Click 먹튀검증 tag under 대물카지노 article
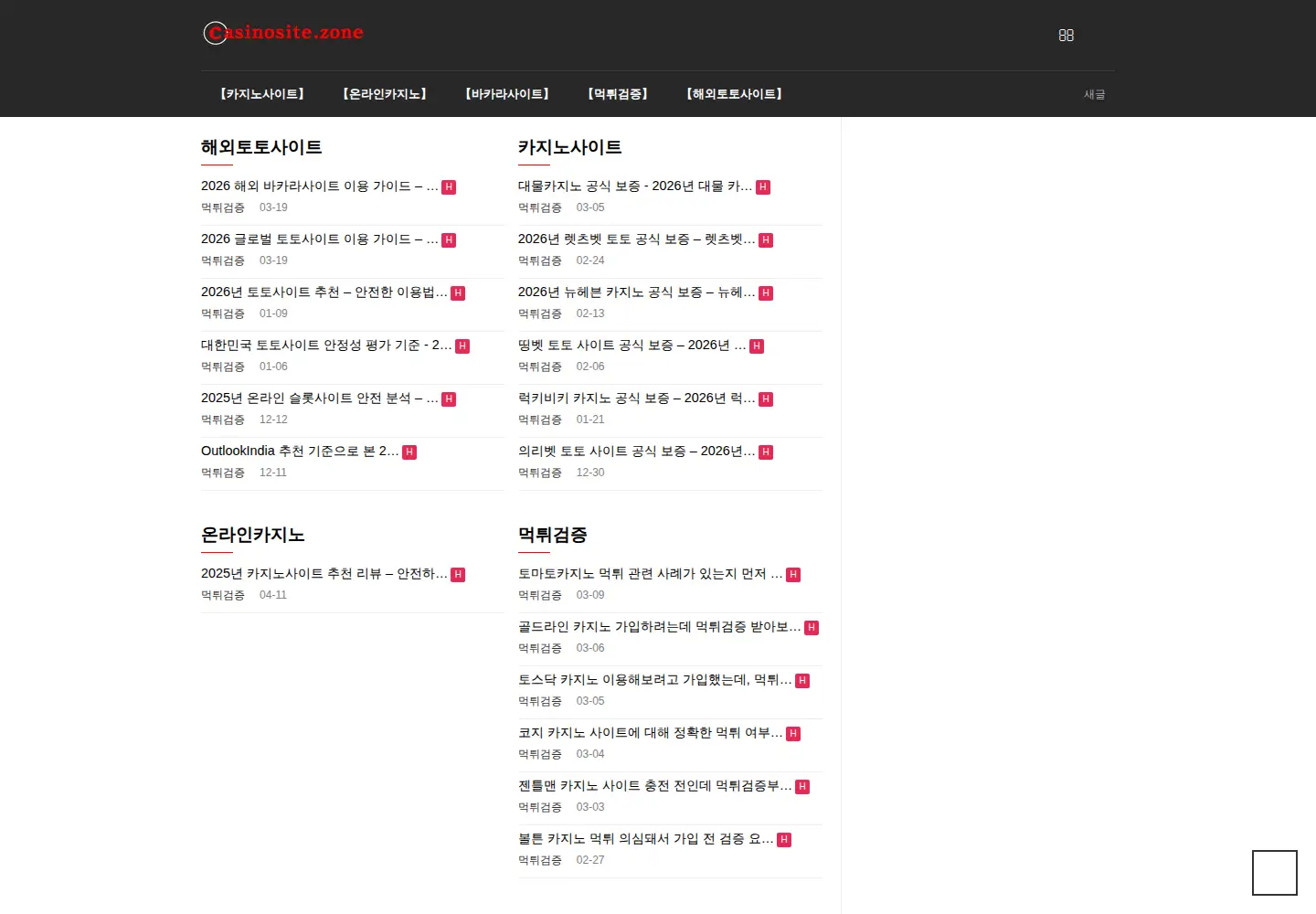 540,207
